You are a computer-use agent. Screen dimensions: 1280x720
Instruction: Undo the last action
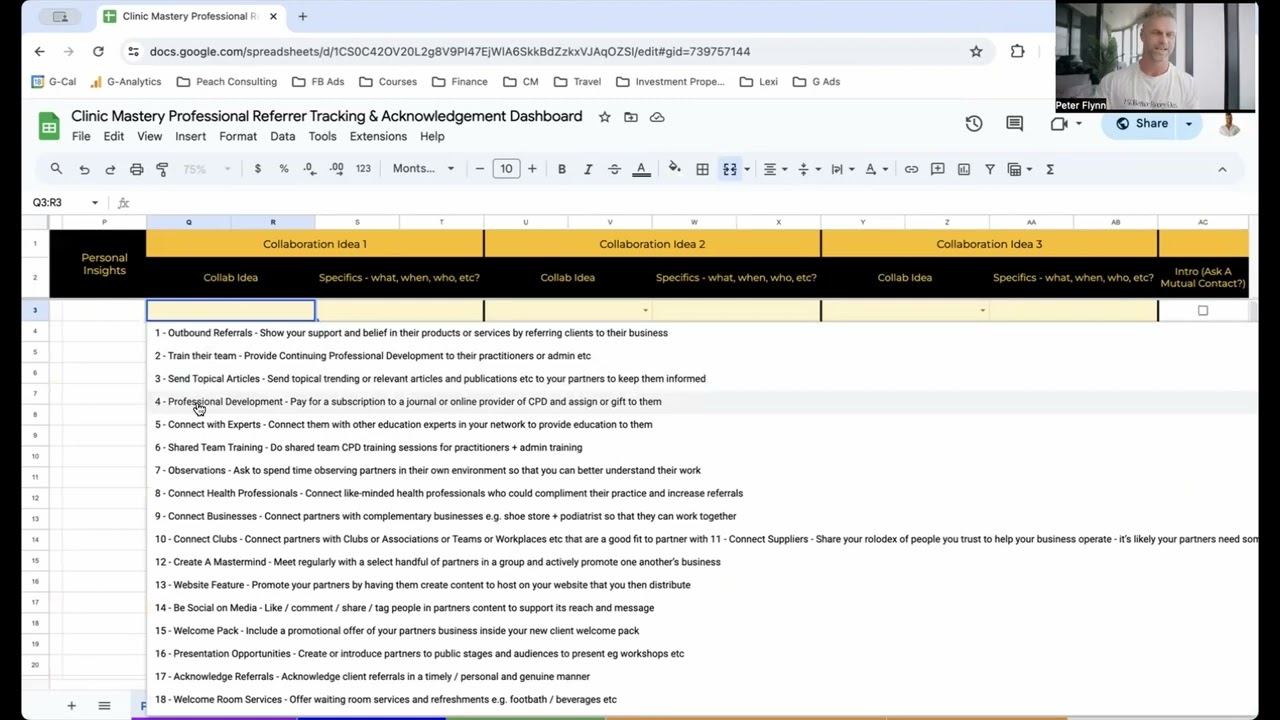point(84,169)
